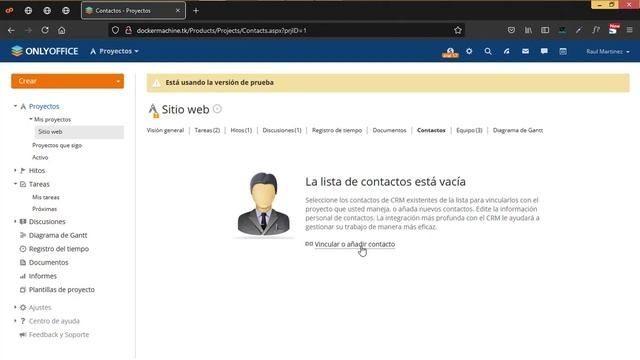Open the feed icon in the header

point(507,51)
